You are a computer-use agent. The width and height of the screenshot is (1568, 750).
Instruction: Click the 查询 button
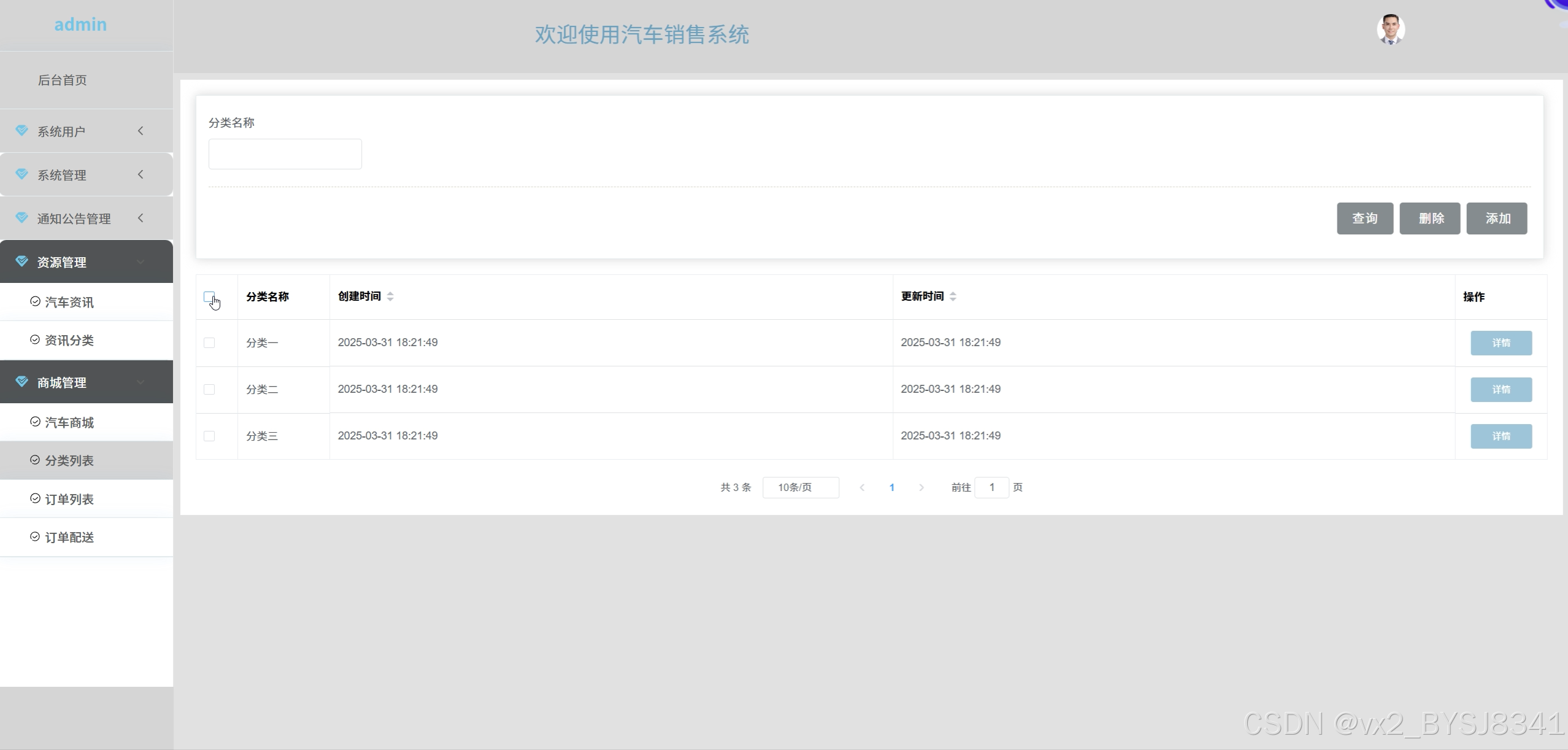tap(1364, 218)
